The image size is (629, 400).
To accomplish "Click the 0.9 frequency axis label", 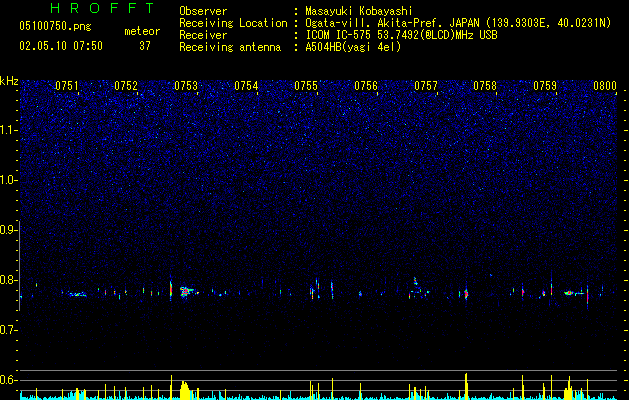I will click(8, 230).
